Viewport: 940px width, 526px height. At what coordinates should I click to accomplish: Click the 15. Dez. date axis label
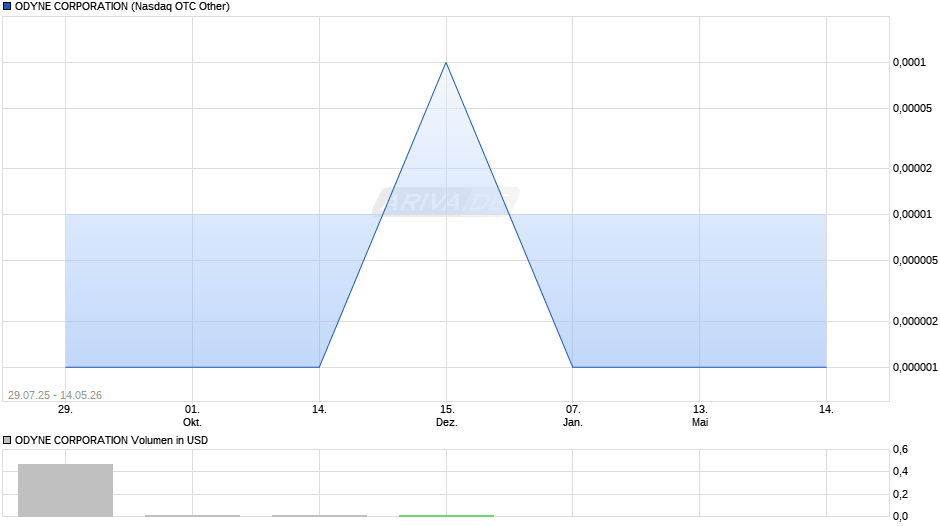click(x=447, y=416)
